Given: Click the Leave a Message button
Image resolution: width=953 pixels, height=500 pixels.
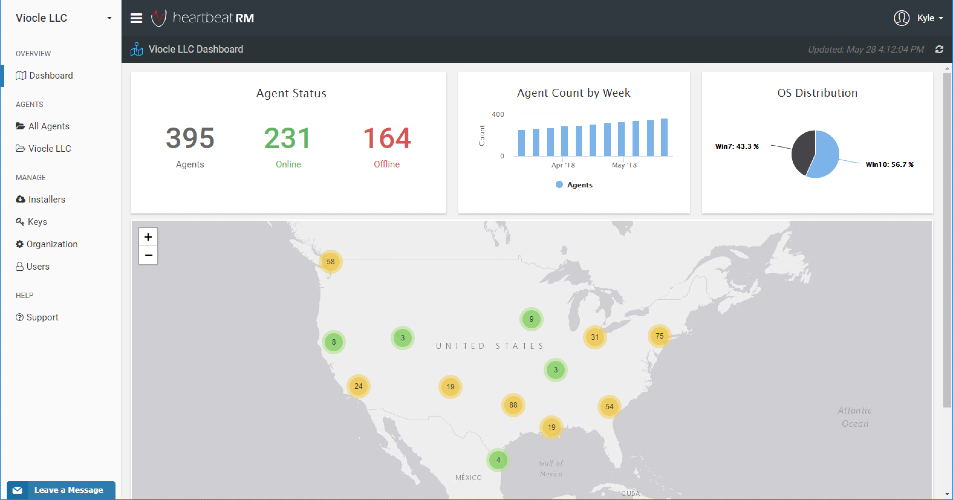Looking at the screenshot, I should pyautogui.click(x=61, y=490).
